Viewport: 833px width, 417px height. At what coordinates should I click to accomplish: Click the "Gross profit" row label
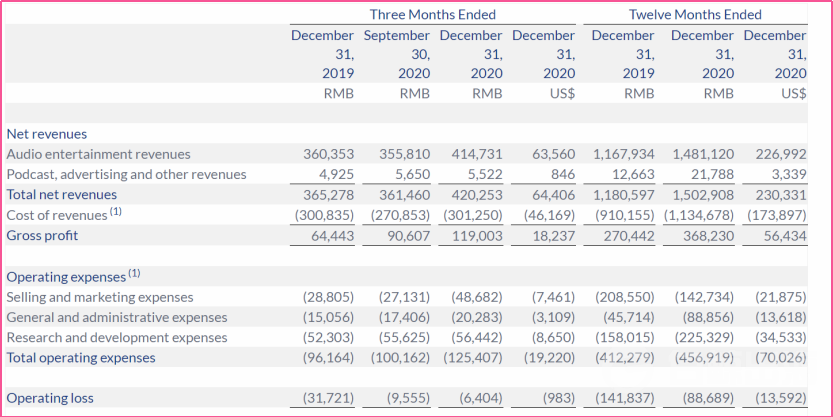tap(42, 236)
